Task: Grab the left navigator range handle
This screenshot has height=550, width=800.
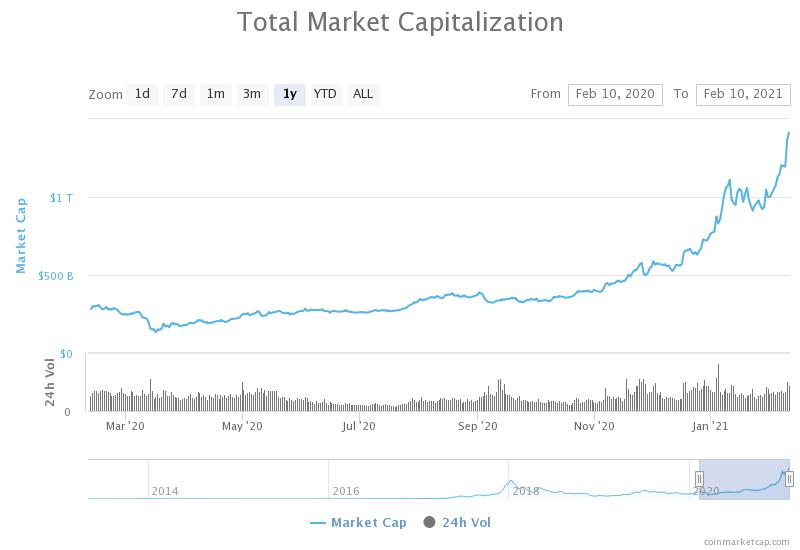Action: coord(700,479)
